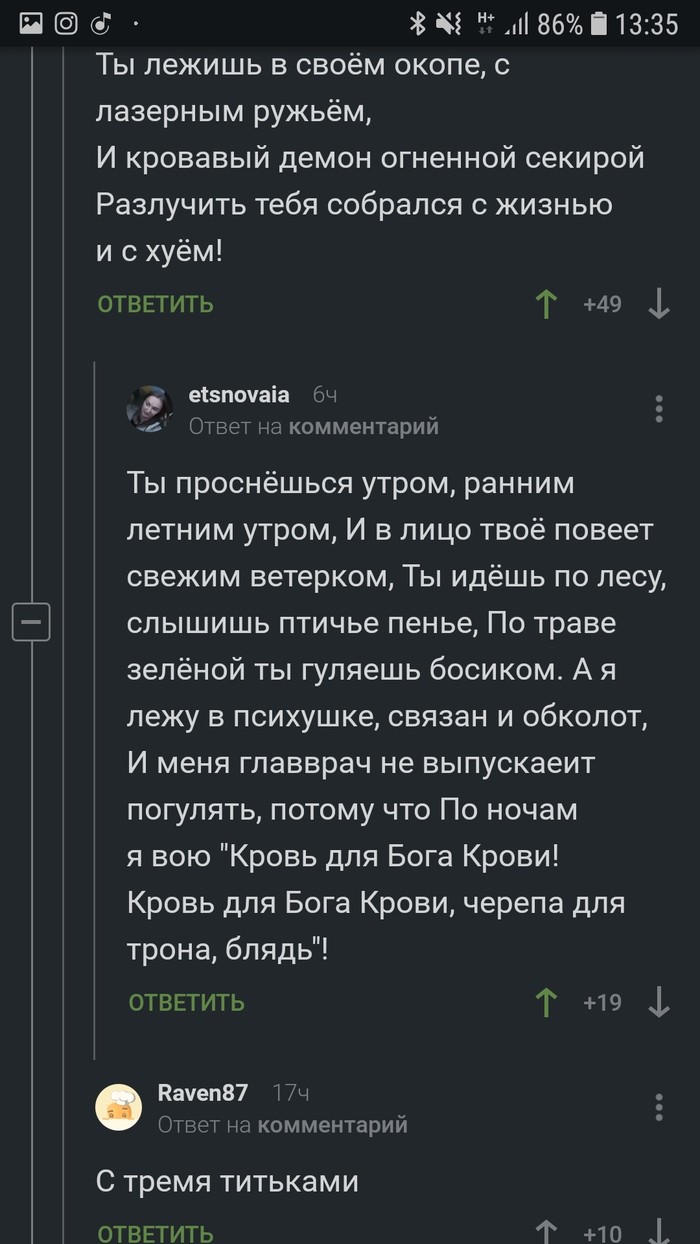Open etsnovaia's profile via username
700x1244 pixels.
coord(239,395)
